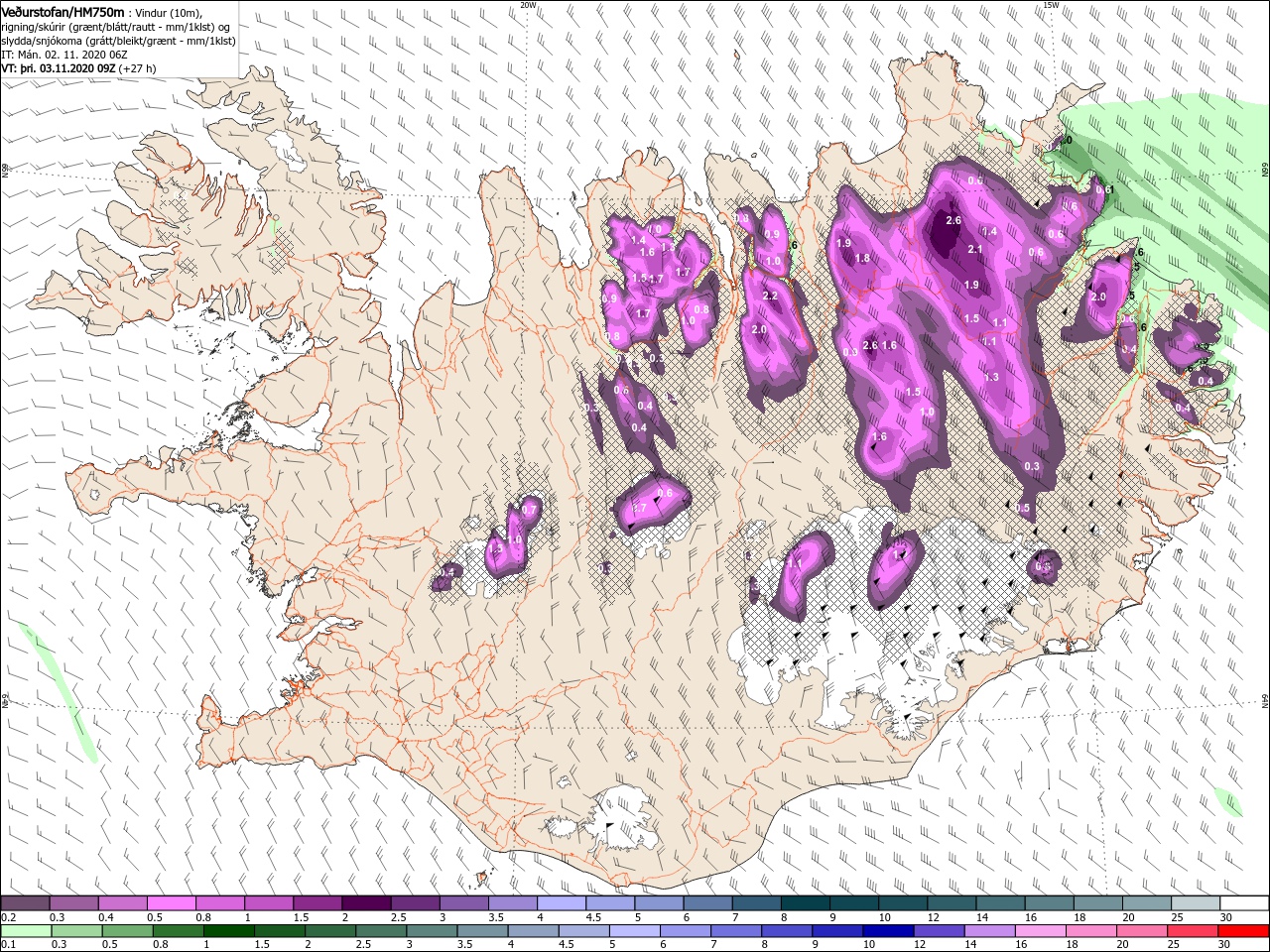The height and width of the screenshot is (952, 1270).
Task: Click the 20W longitude label
Action: pos(528,5)
